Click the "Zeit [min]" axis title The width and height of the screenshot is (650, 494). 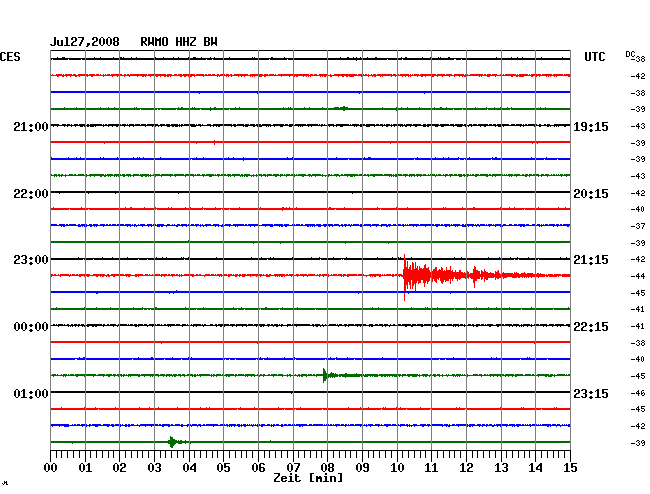pyautogui.click(x=308, y=478)
